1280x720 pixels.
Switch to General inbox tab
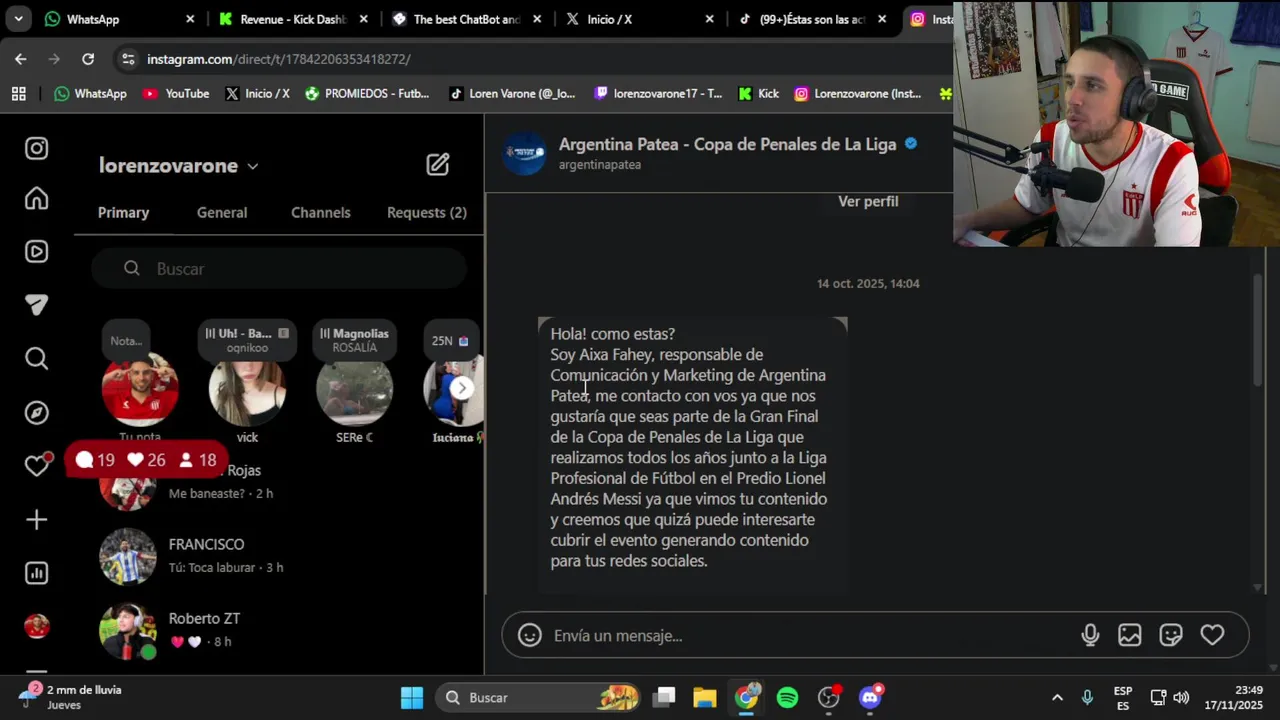click(x=222, y=212)
